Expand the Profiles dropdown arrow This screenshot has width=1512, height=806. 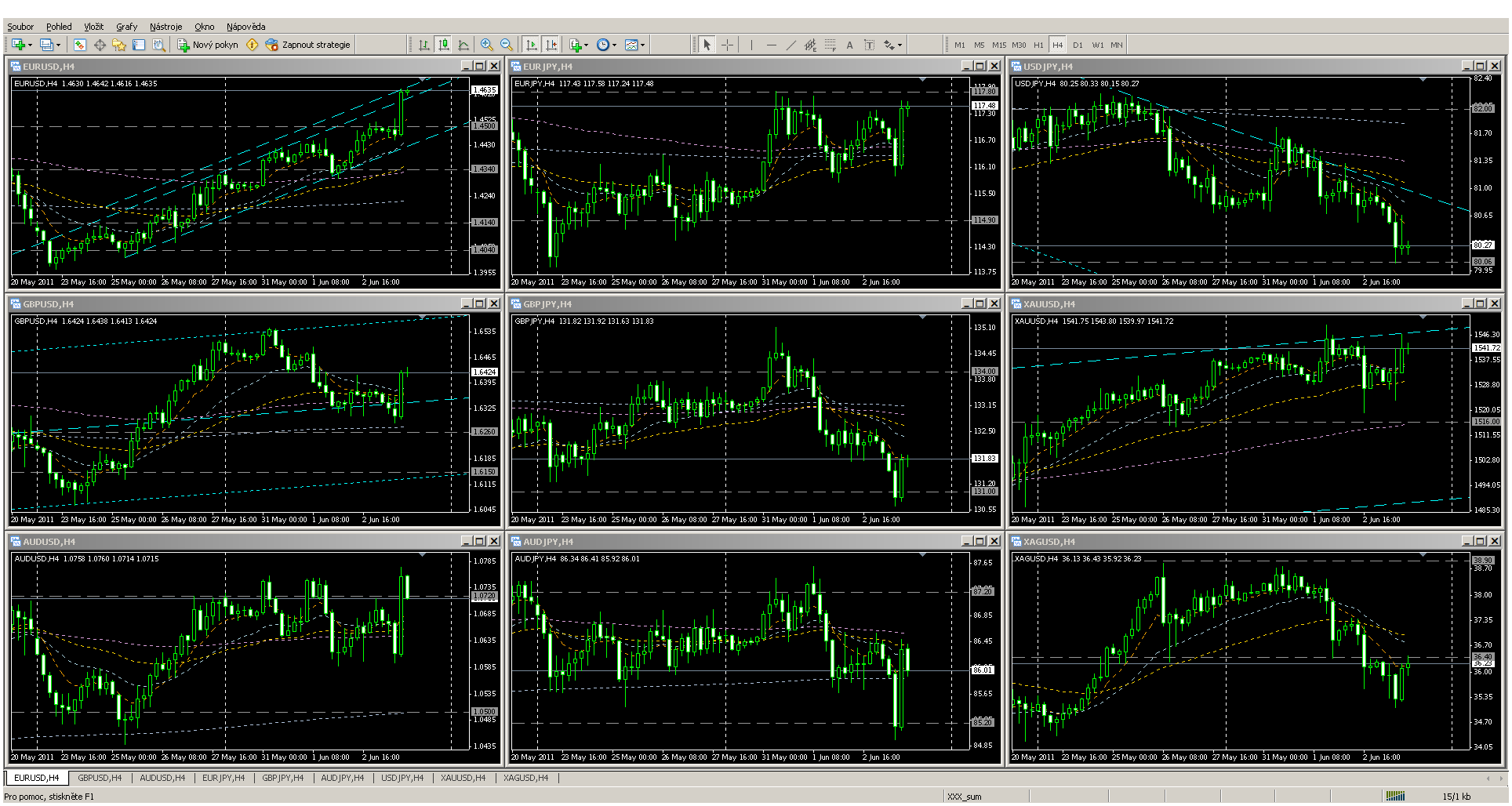click(58, 45)
